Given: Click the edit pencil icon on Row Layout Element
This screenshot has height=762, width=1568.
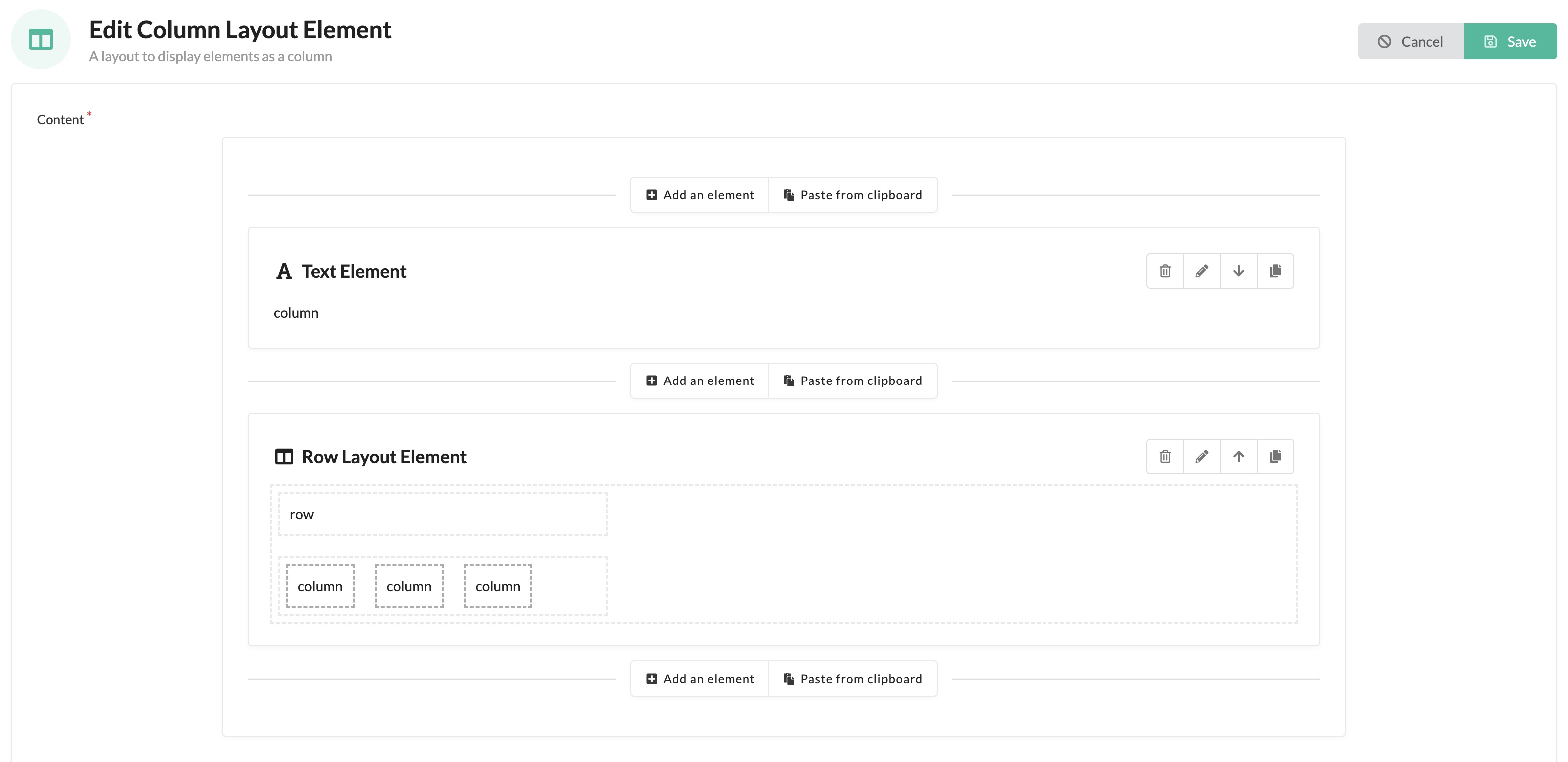Looking at the screenshot, I should [x=1202, y=456].
